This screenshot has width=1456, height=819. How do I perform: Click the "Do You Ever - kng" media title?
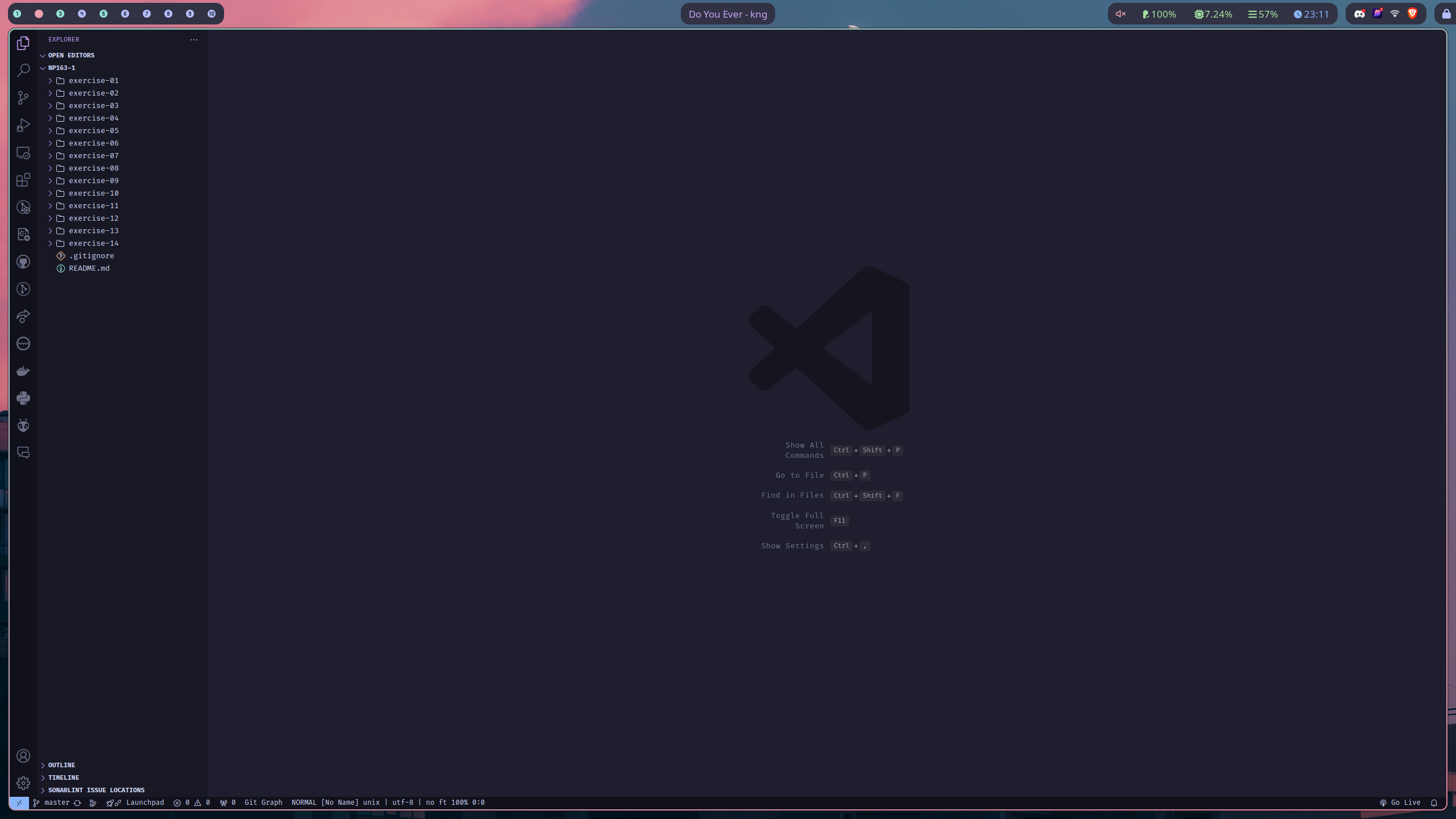click(x=727, y=14)
